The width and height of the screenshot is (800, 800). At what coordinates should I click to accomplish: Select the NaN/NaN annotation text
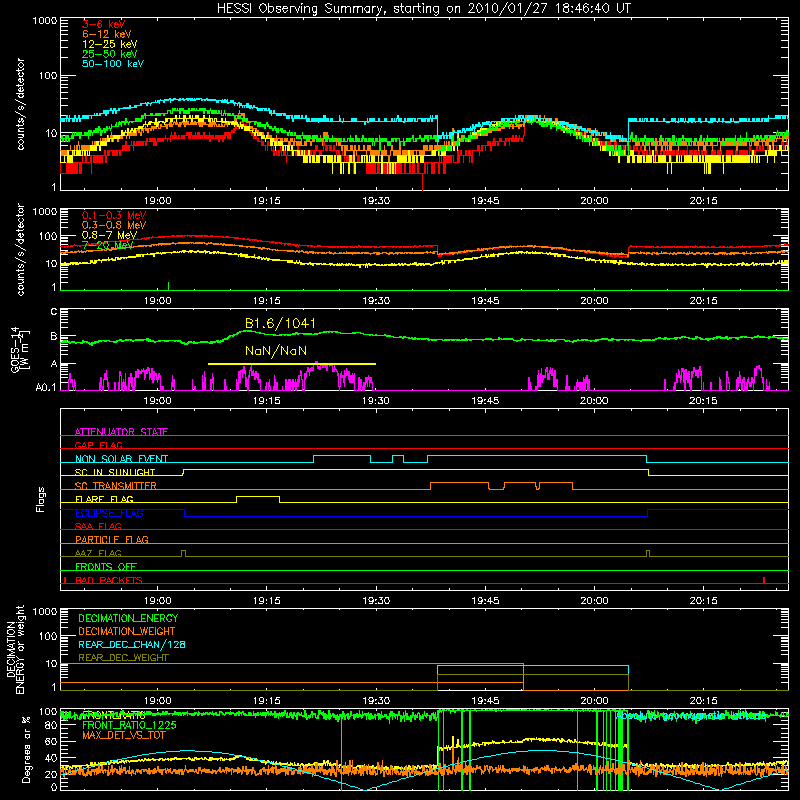[276, 351]
